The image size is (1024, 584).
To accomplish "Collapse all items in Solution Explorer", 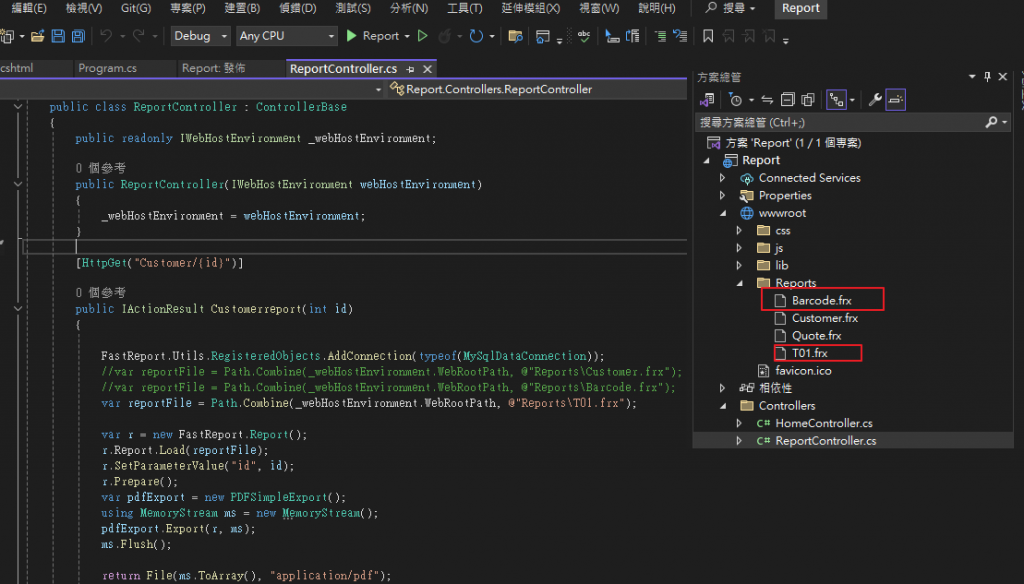I will point(788,99).
